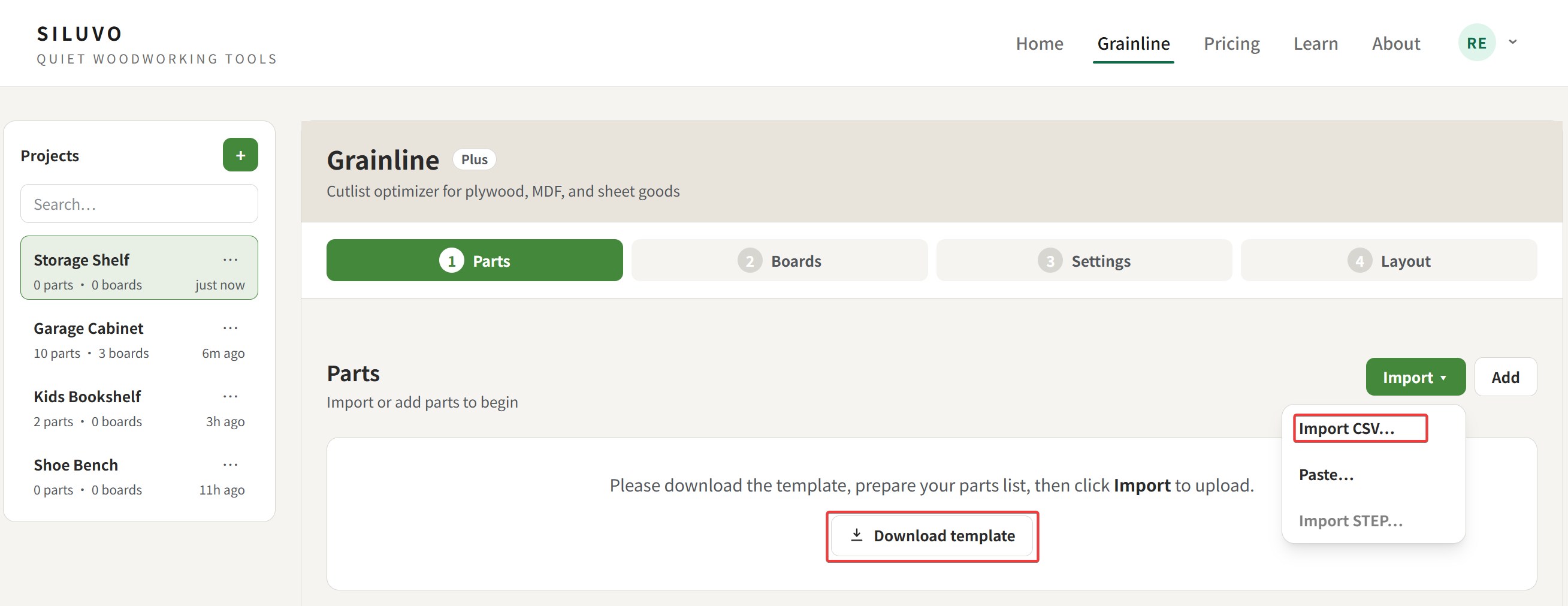Open the Settings step
This screenshot has height=606, width=1568.
pos(1084,260)
